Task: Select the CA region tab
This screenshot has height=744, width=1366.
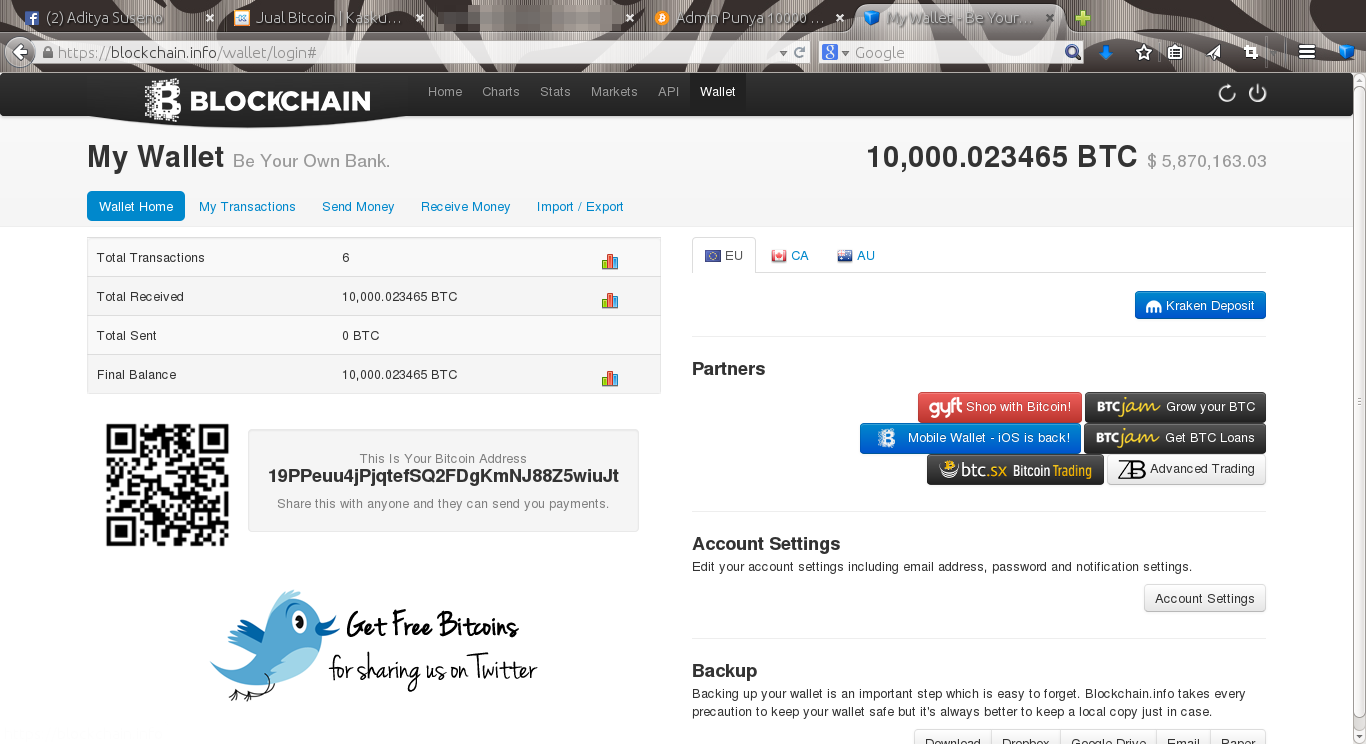Action: [790, 256]
